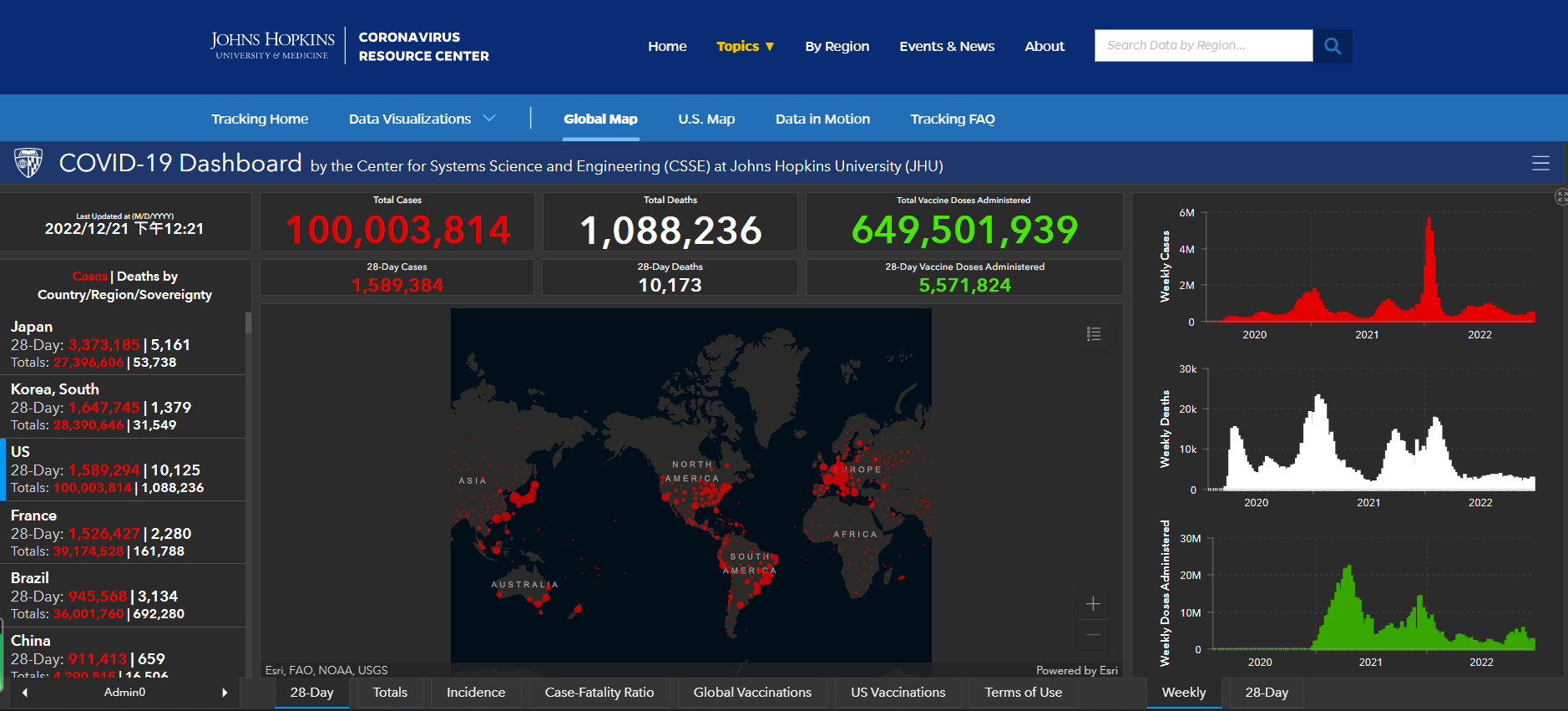Go to Tracking FAQ link
The height and width of the screenshot is (711, 1568).
tap(952, 119)
